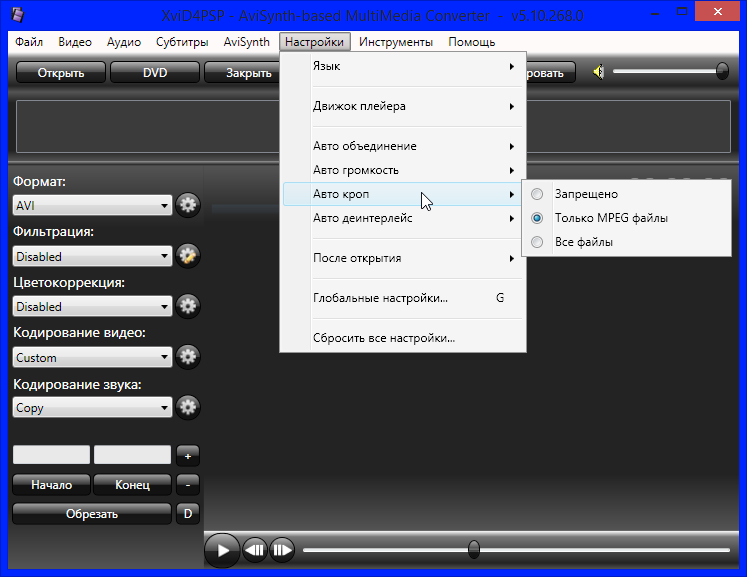
Task: Choose Только MPEG файлы radio option
Action: point(538,218)
